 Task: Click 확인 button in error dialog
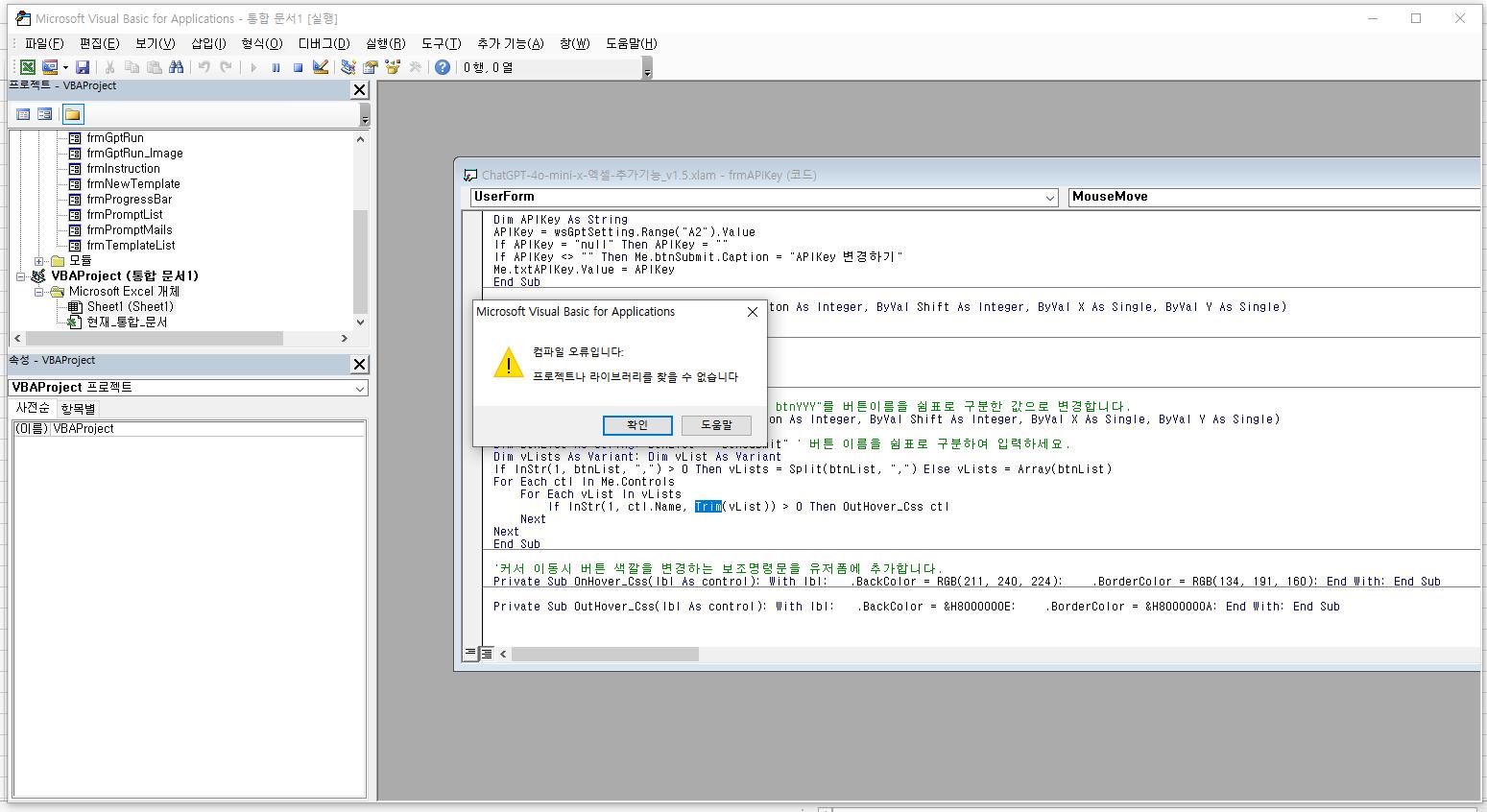[x=637, y=425]
